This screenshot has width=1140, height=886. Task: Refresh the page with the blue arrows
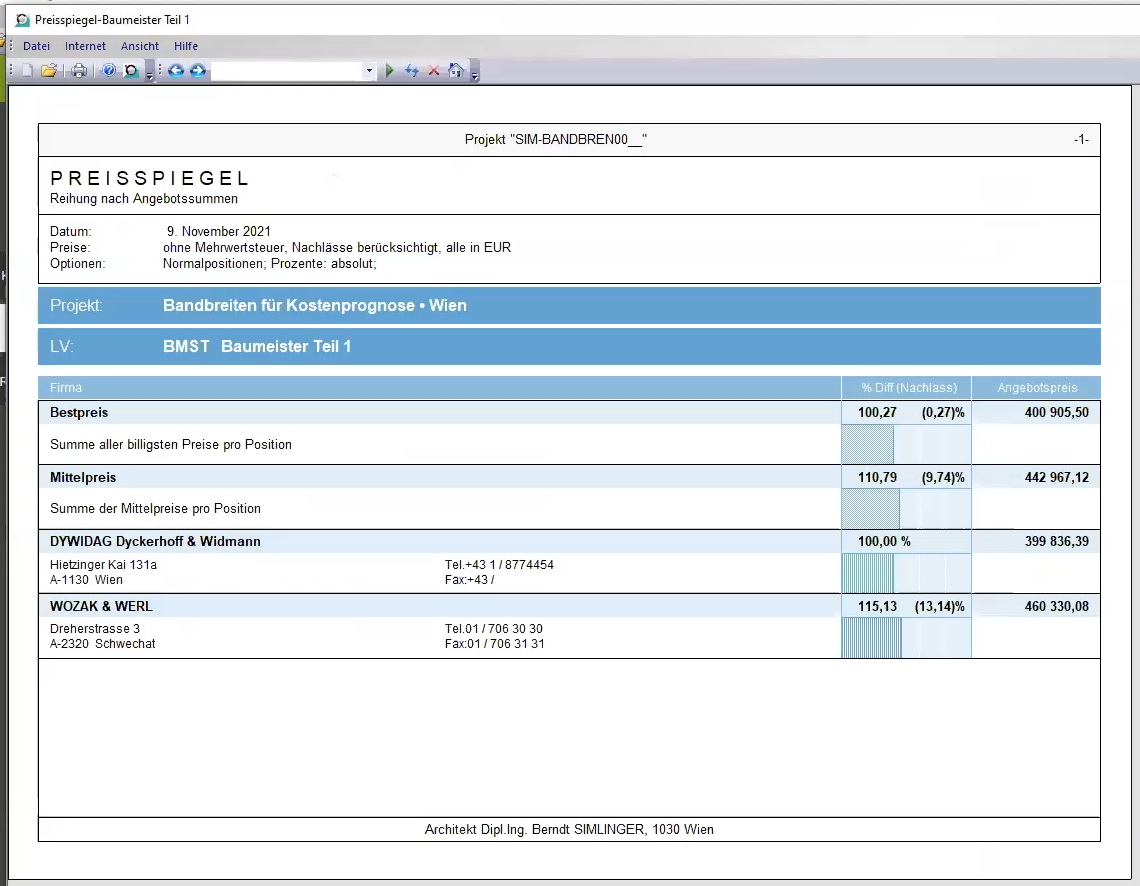[x=412, y=71]
